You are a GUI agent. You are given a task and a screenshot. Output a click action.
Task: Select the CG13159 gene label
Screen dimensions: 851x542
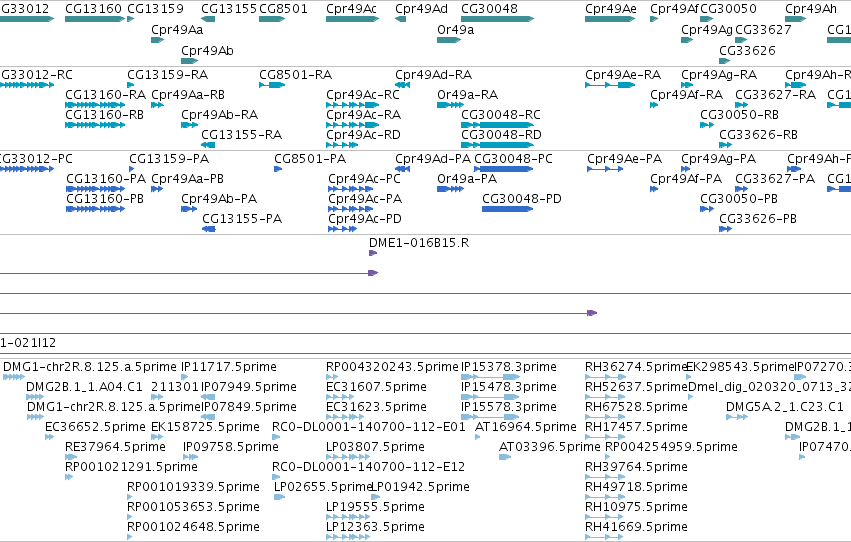[x=155, y=9]
